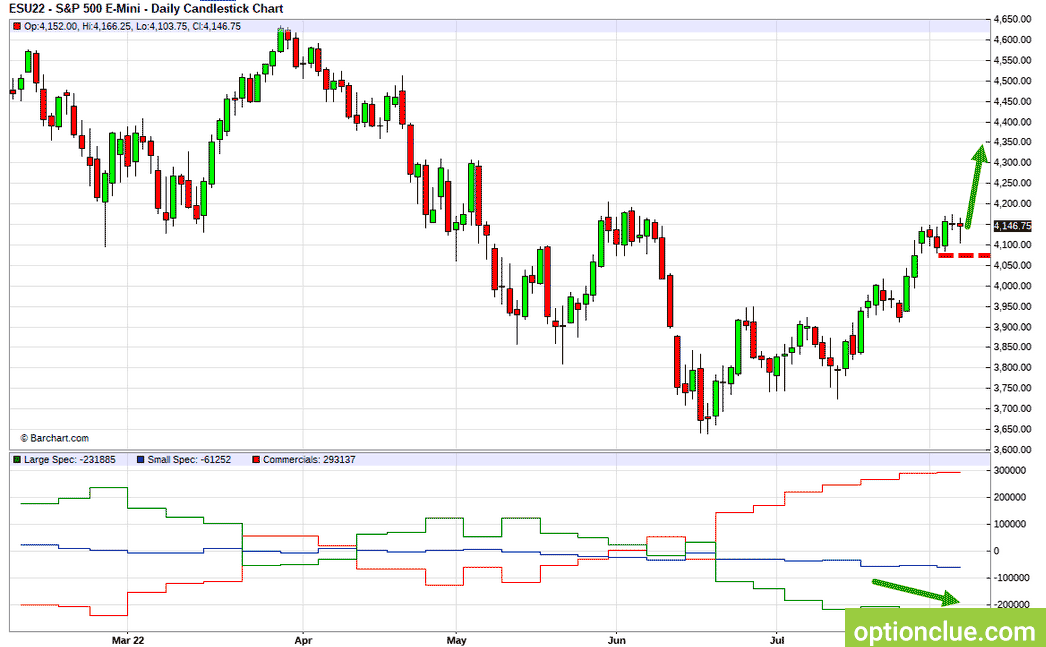Click the © Barchart.com credit text
This screenshot has width=1046, height=647.
click(x=54, y=438)
